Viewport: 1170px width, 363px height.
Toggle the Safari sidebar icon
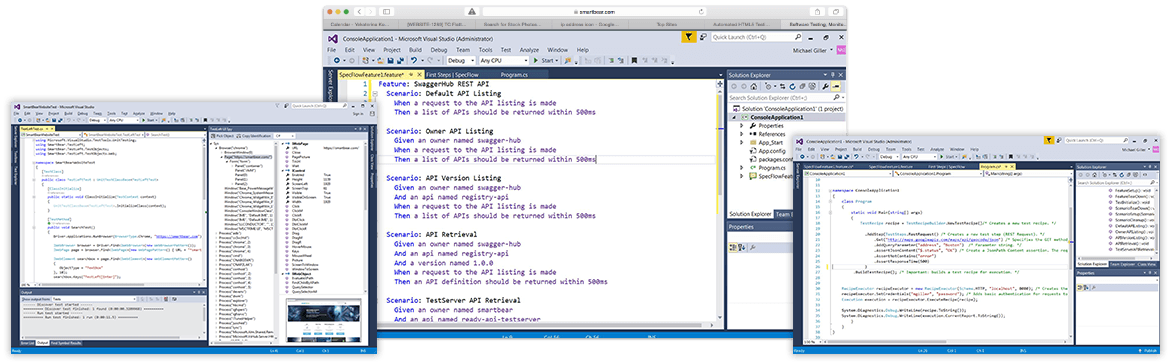(x=387, y=12)
